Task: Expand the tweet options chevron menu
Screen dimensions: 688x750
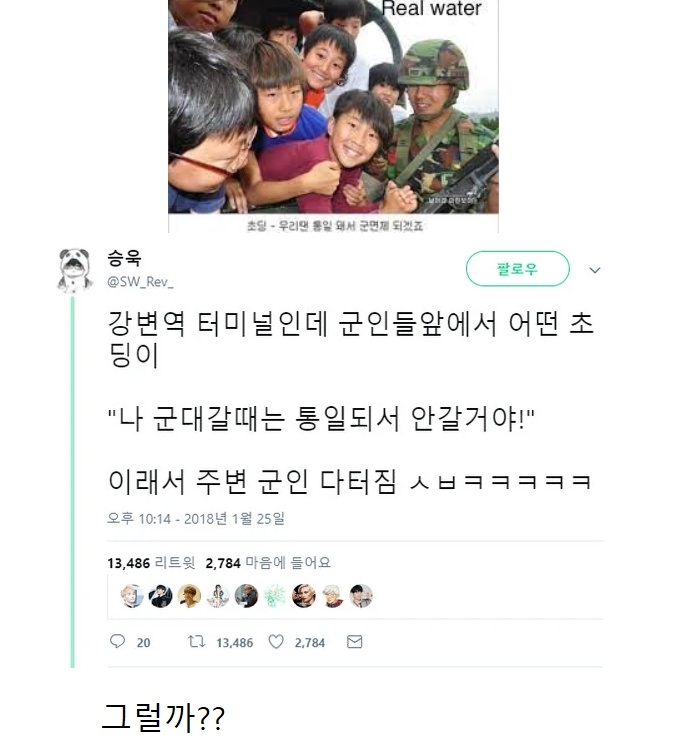Action: click(594, 270)
